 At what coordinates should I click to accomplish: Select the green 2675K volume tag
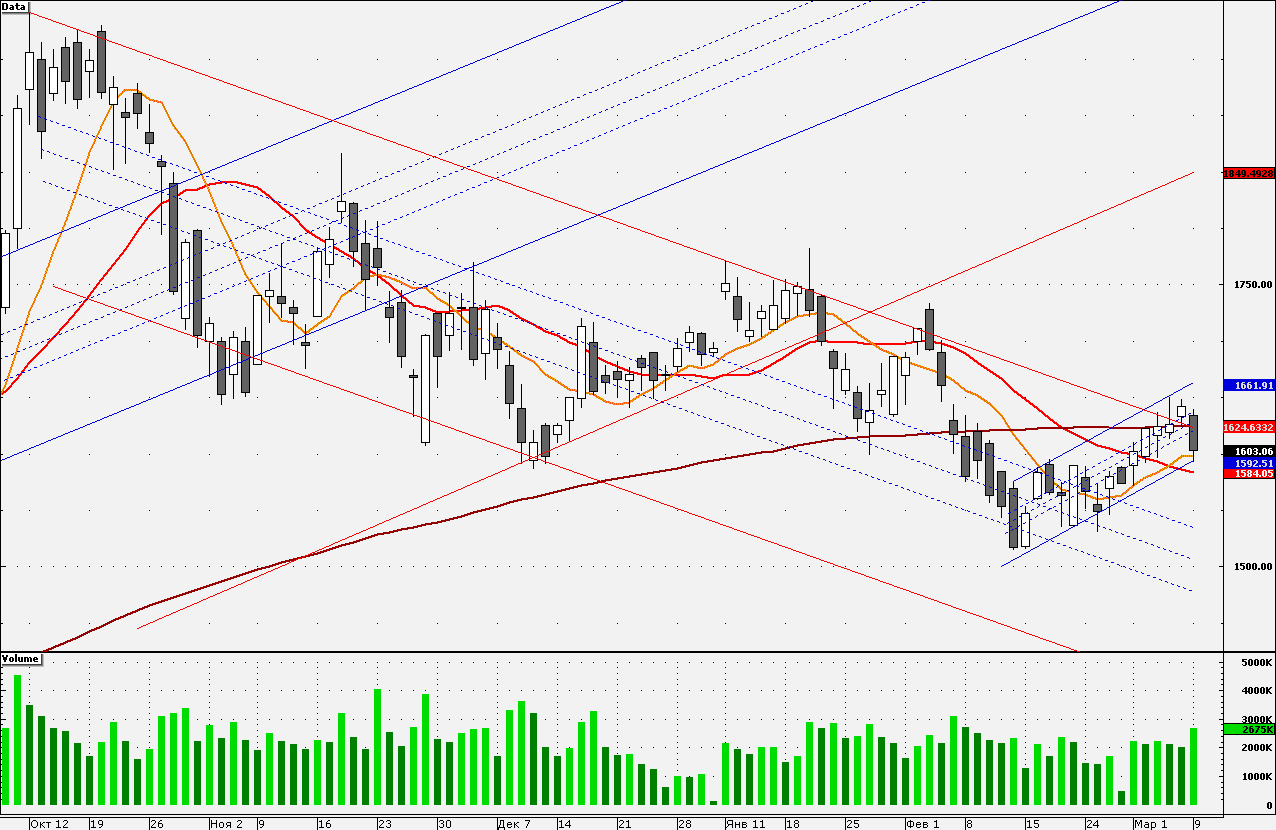(1249, 730)
